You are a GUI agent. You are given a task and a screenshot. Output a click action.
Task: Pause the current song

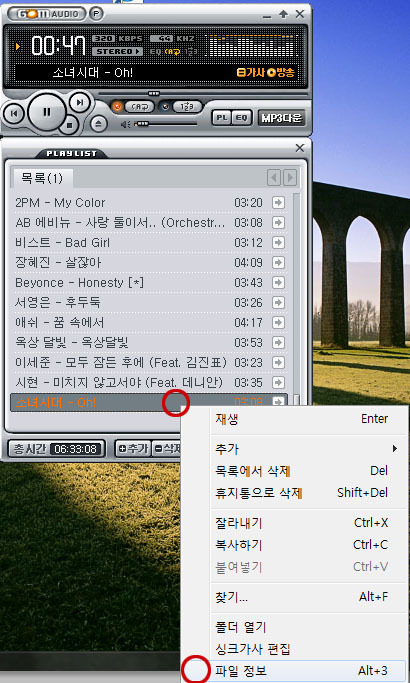tap(47, 112)
